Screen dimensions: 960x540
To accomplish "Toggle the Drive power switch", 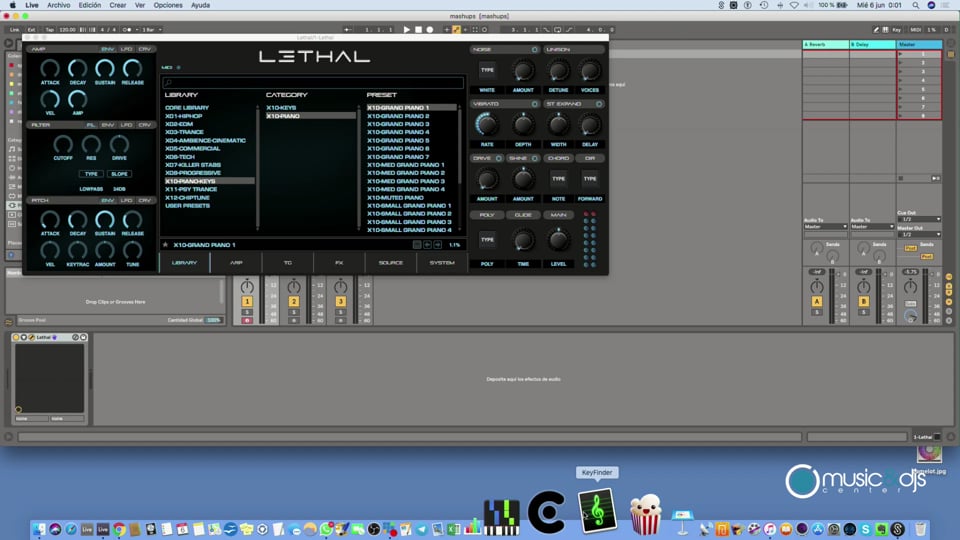I will tap(498, 159).
